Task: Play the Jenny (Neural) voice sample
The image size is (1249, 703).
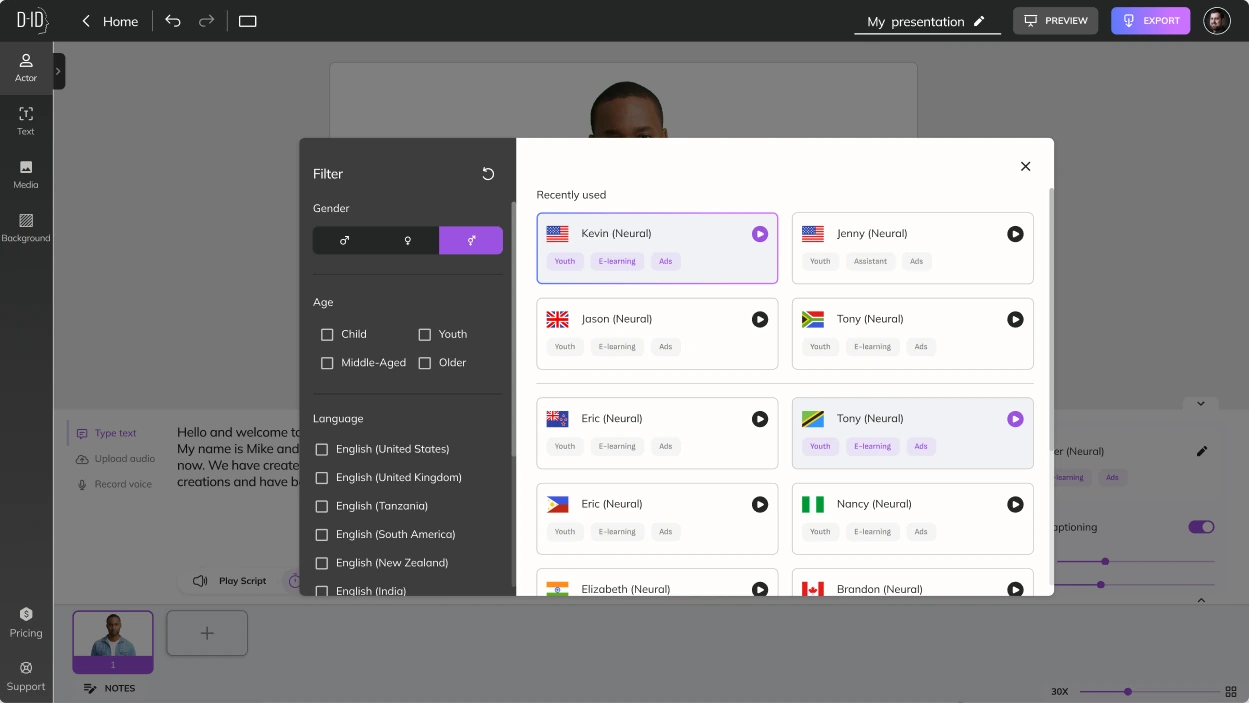Action: 1015,234
